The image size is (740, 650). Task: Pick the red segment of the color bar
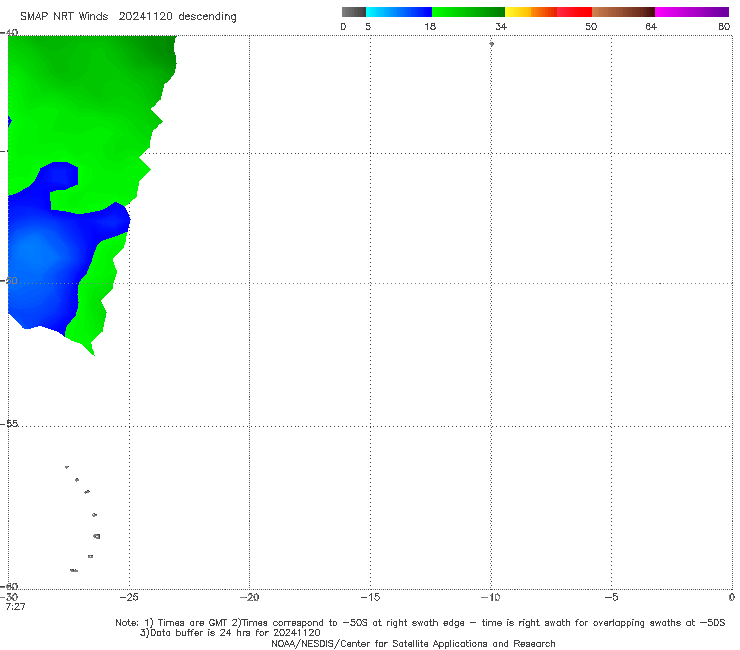574,12
